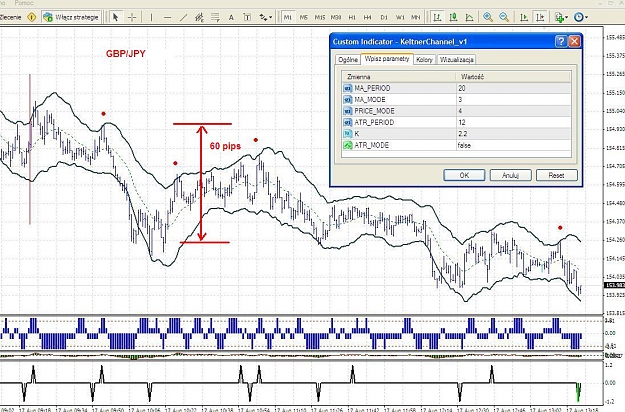
Task: Open the Ogólne tab
Action: tap(348, 59)
